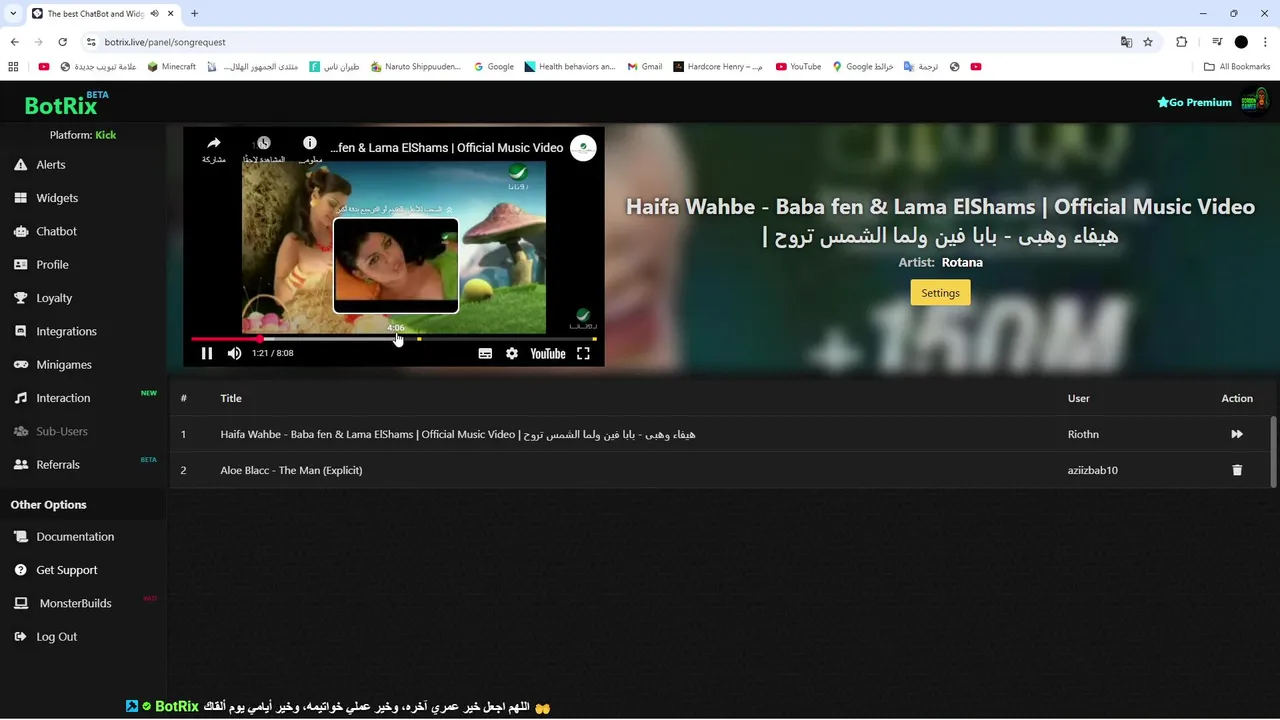
Task: Open Integrations in the sidebar
Action: pos(66,331)
